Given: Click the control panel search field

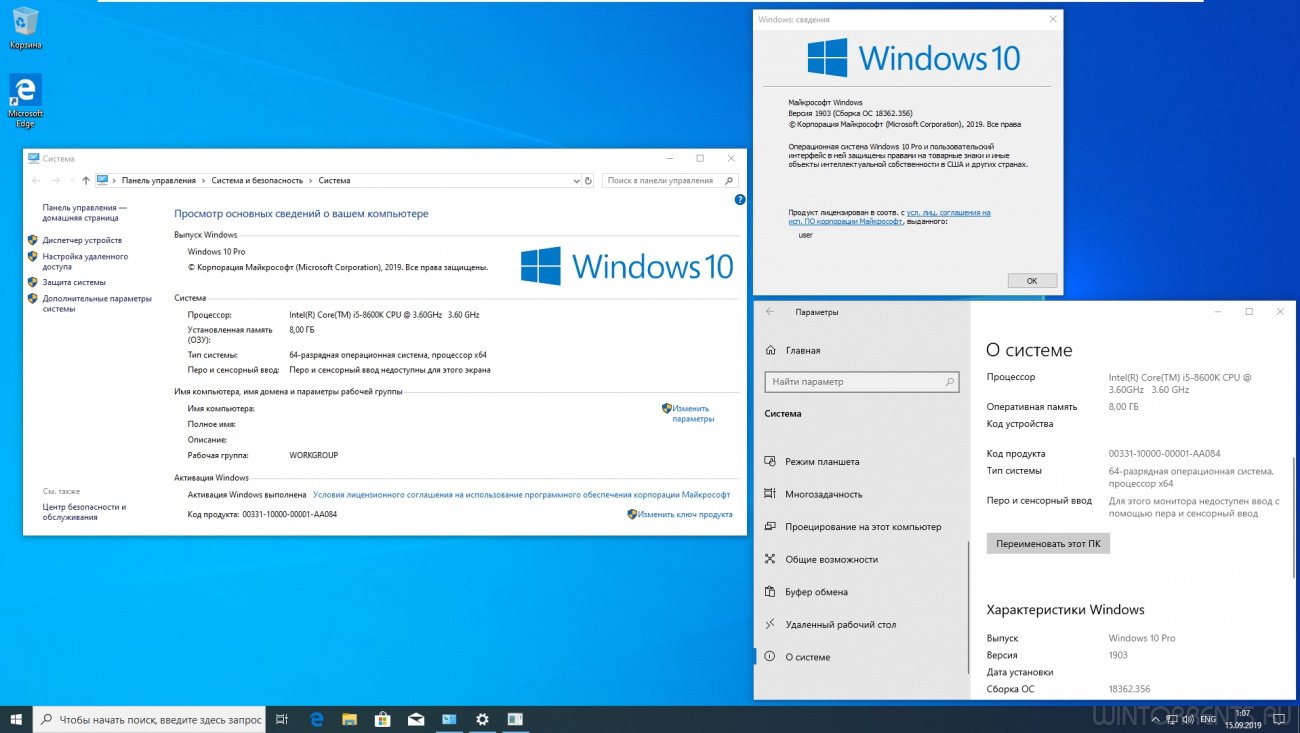Looking at the screenshot, I should [670, 181].
